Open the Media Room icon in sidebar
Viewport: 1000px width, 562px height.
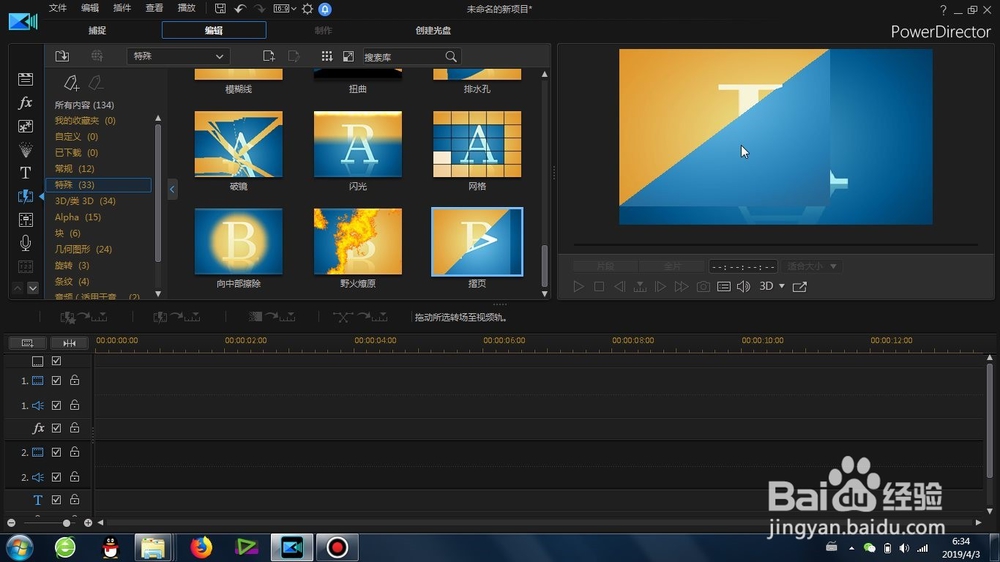(26, 79)
